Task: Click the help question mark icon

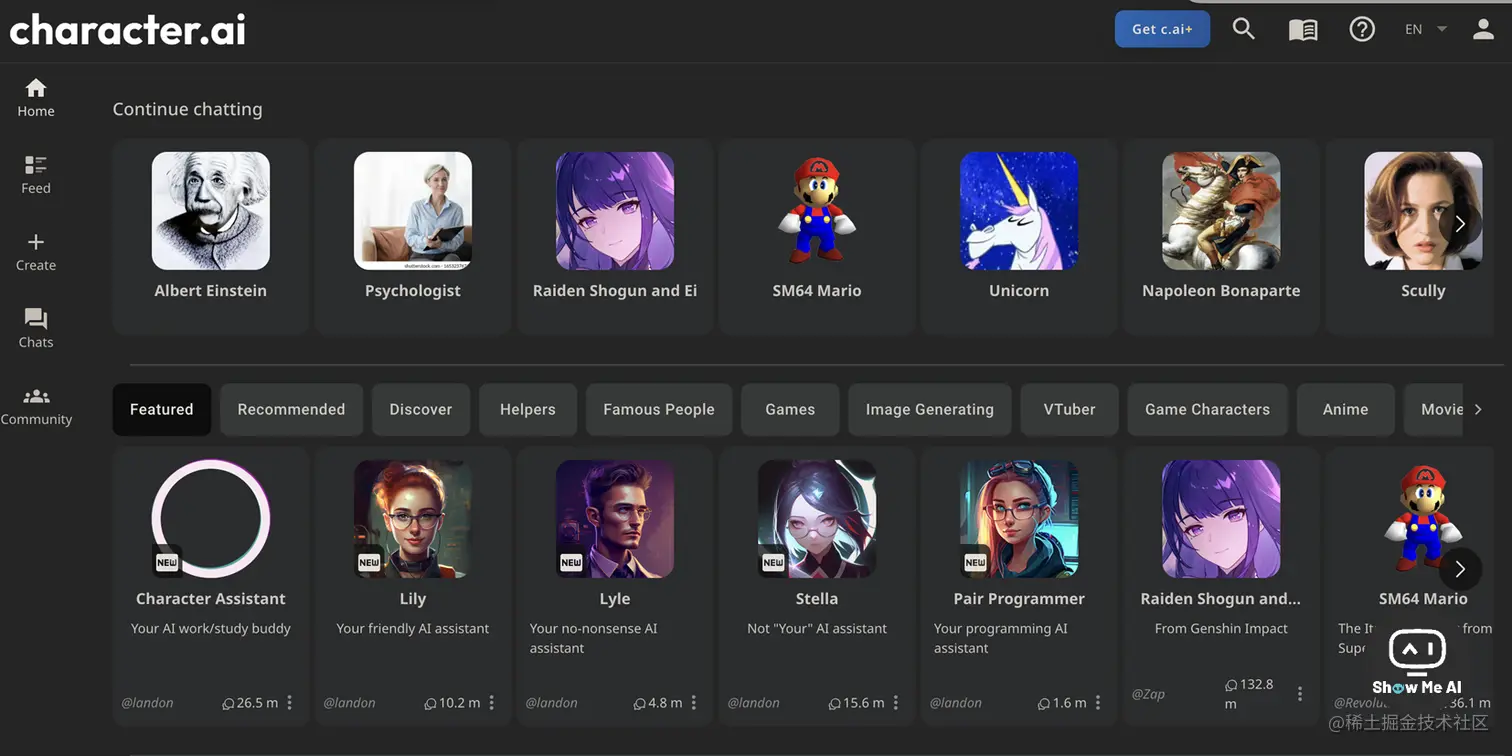Action: pos(1362,29)
